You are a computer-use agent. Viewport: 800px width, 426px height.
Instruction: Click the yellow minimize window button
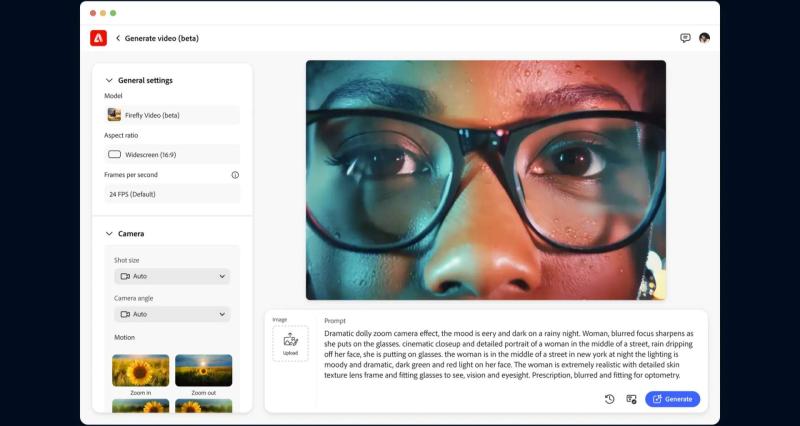103,13
